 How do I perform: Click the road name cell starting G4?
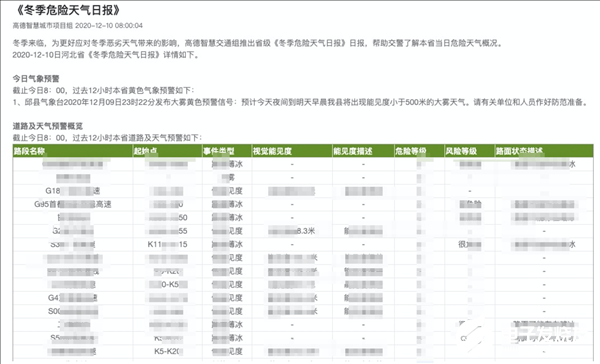(x=73, y=298)
